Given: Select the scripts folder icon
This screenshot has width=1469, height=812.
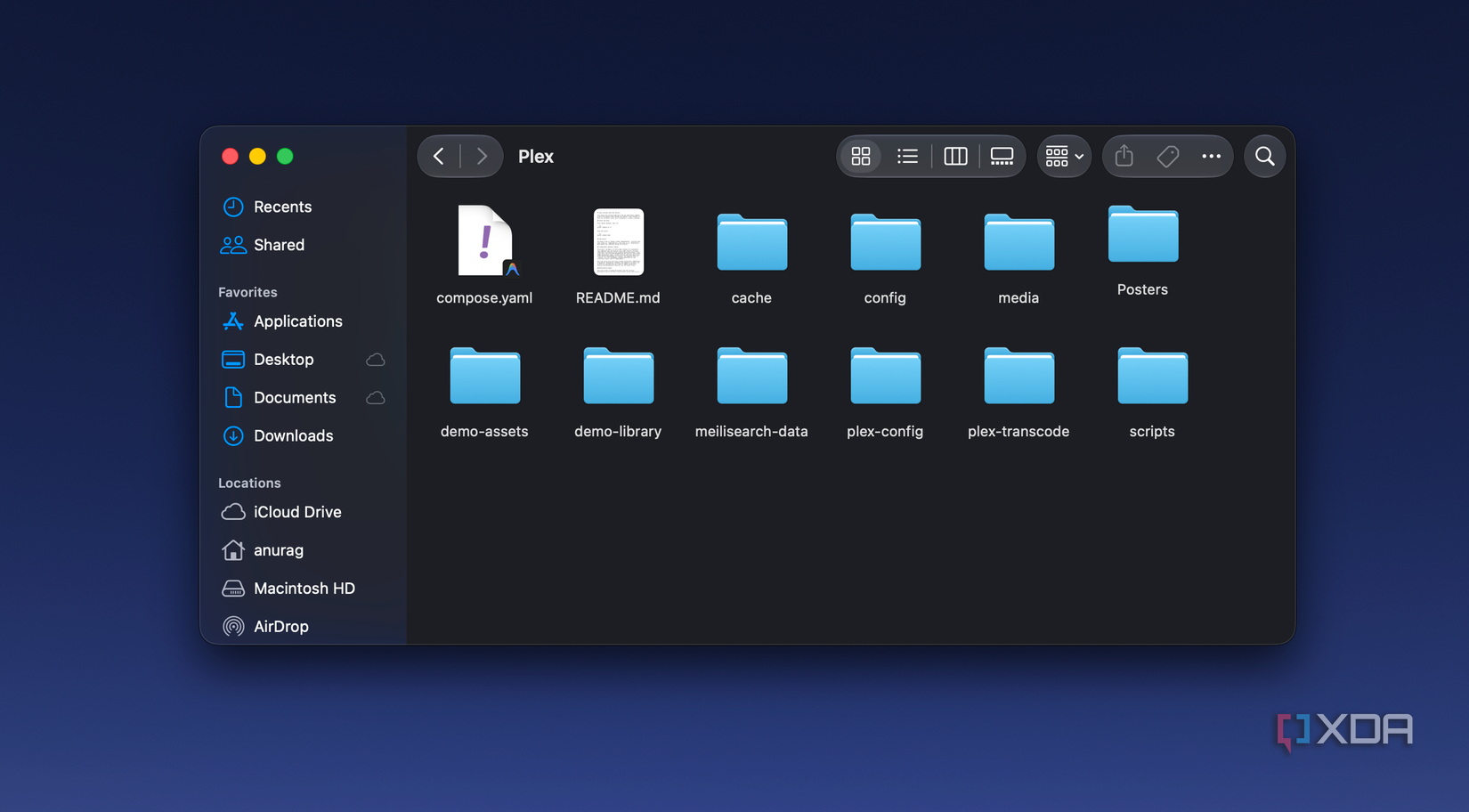Looking at the screenshot, I should (x=1153, y=376).
